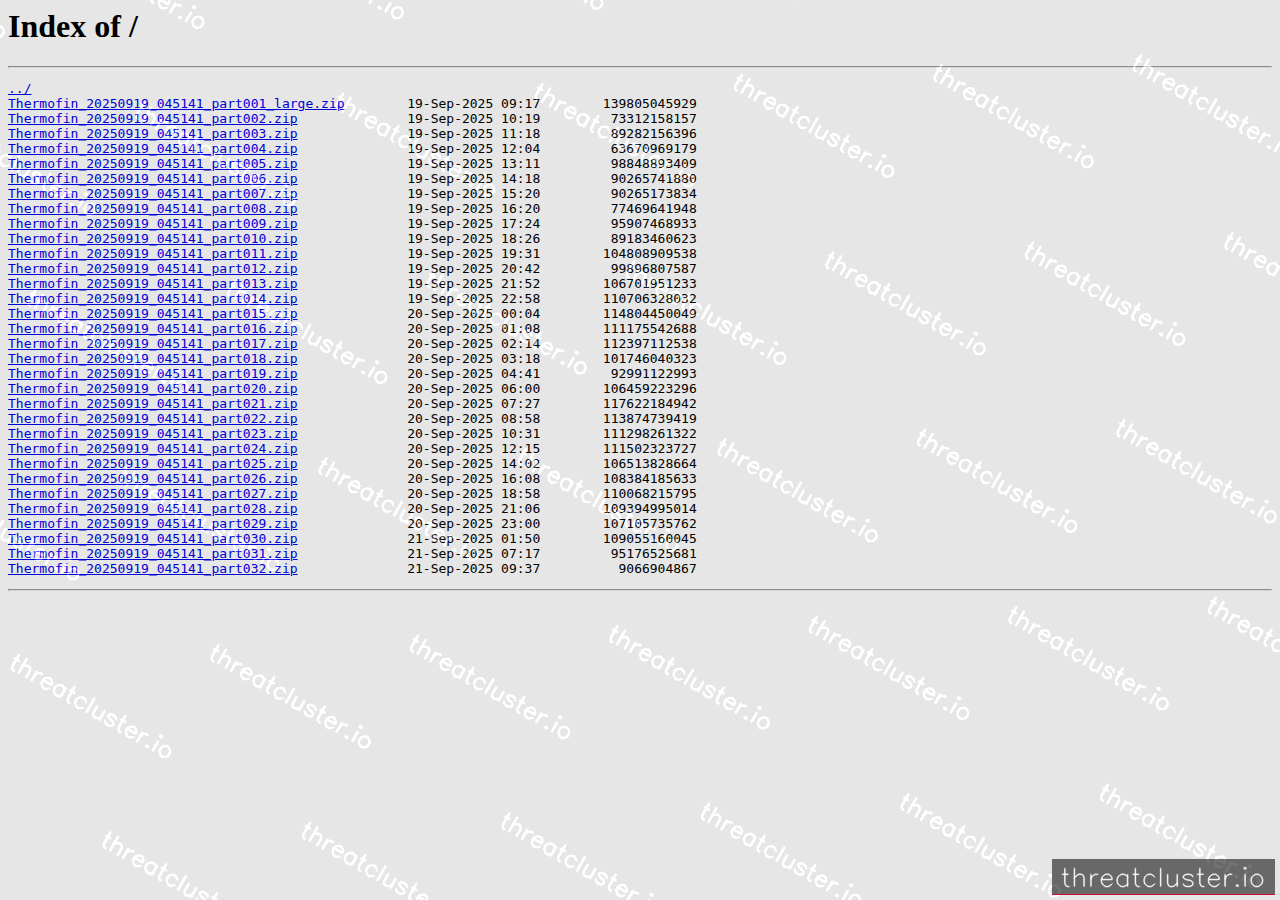The height and width of the screenshot is (900, 1280).
Task: Click the timestamp 20-Sep-2025 06:00
Action: click(474, 389)
